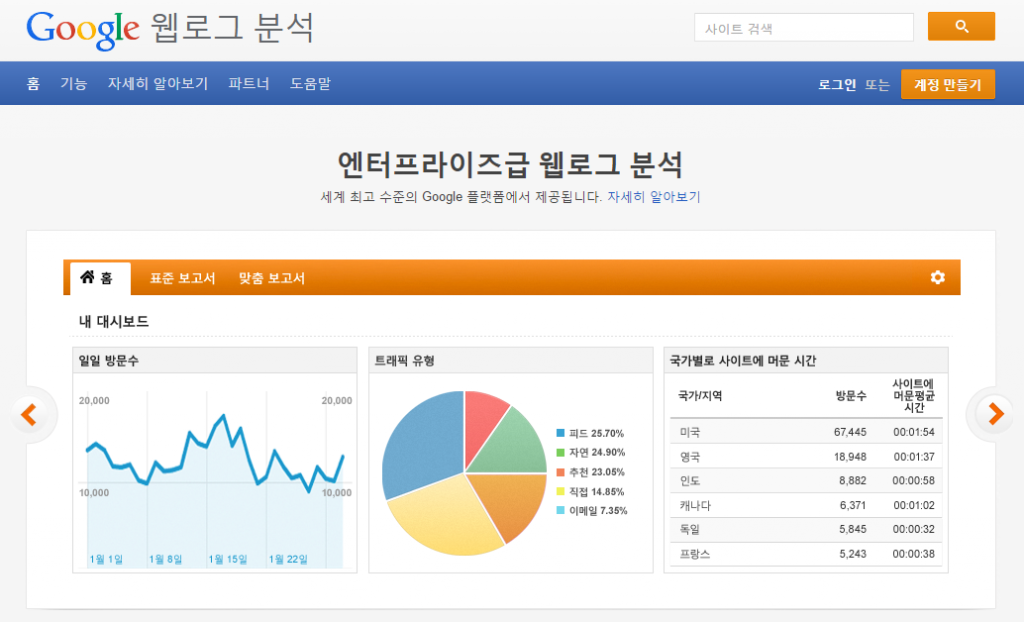
Task: Click the orange magnifier search icon
Action: point(960,26)
